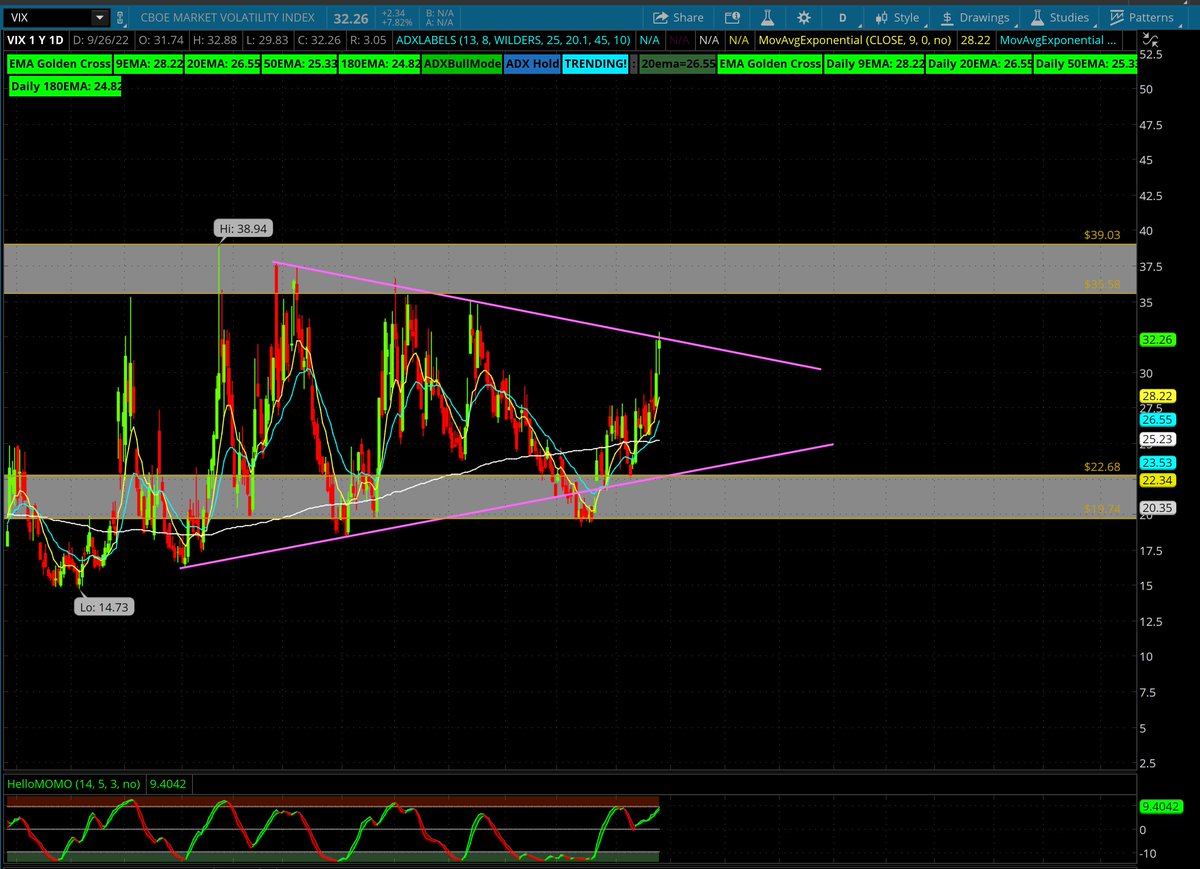Open the Drawings menu

(x=975, y=17)
